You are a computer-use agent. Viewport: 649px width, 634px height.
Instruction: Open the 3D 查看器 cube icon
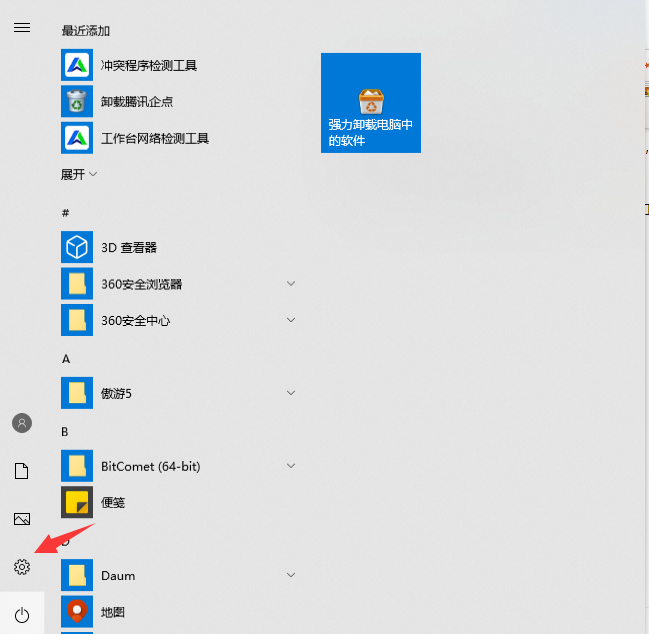coord(77,247)
